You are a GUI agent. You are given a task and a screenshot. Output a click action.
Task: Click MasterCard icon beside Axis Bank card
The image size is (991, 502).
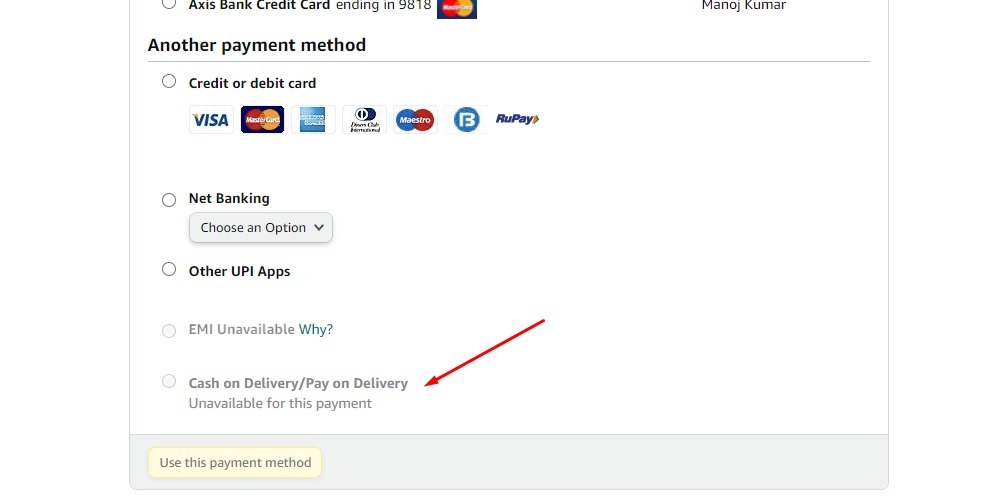[457, 8]
